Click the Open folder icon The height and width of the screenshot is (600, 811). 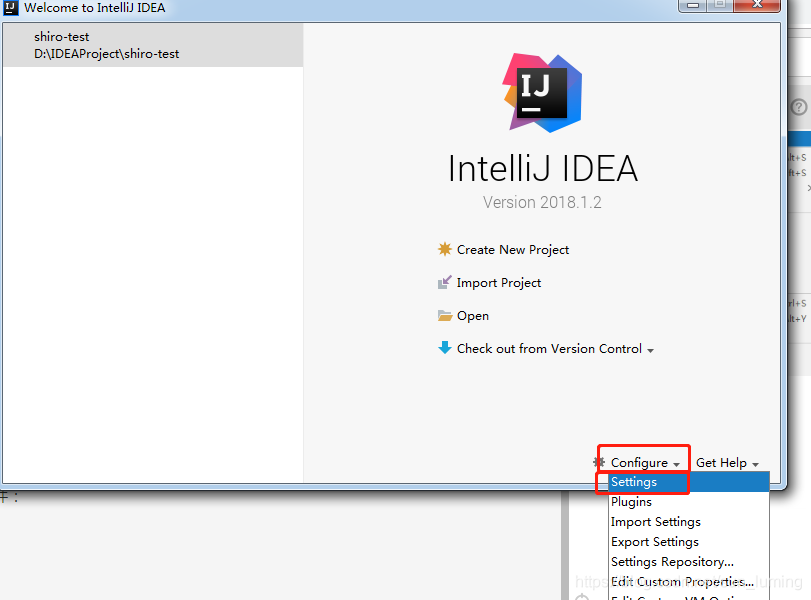click(x=445, y=316)
